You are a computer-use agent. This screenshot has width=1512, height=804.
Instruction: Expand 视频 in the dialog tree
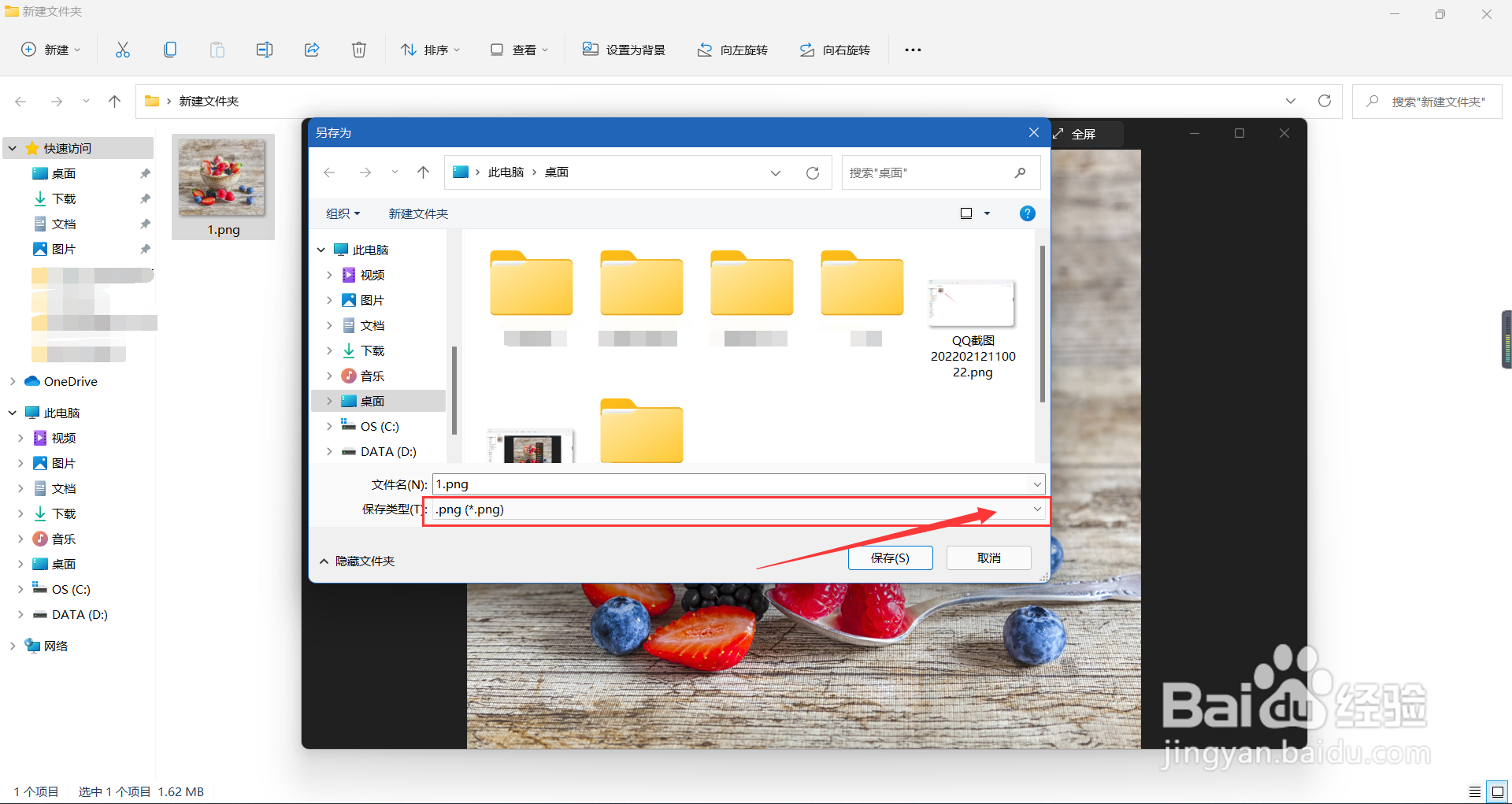[x=329, y=275]
